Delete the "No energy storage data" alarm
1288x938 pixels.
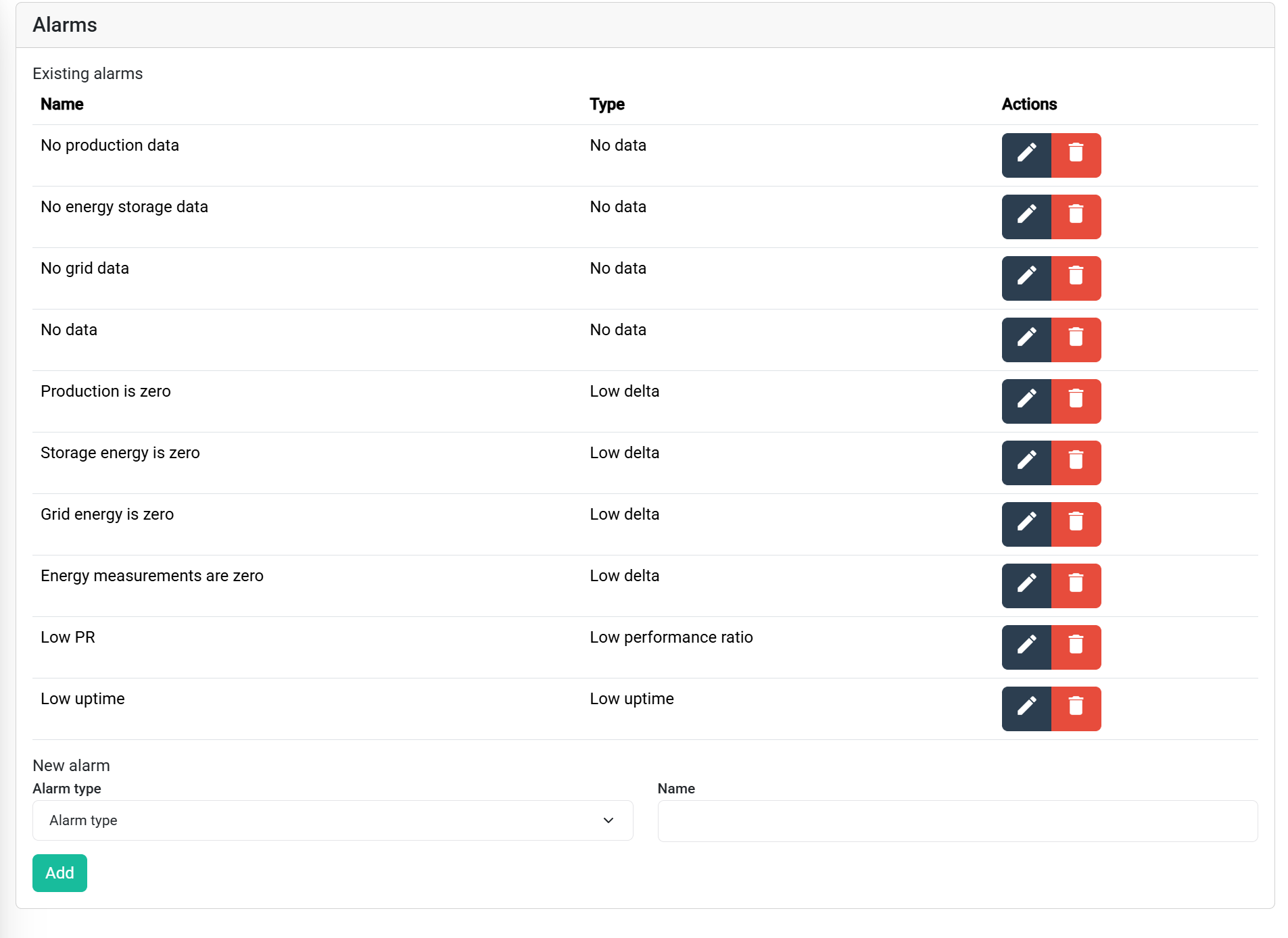tap(1076, 216)
